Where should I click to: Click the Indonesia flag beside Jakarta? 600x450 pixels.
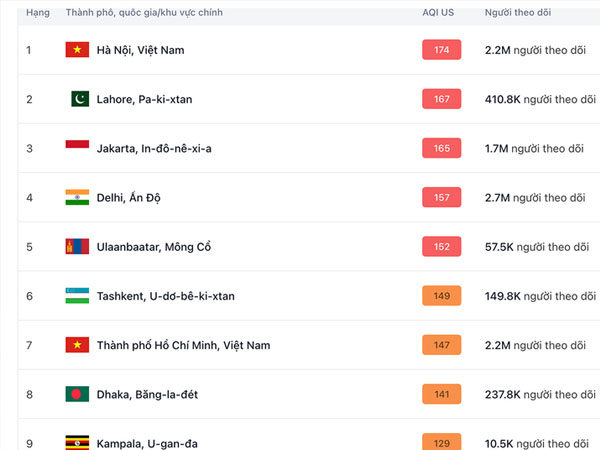click(x=77, y=148)
